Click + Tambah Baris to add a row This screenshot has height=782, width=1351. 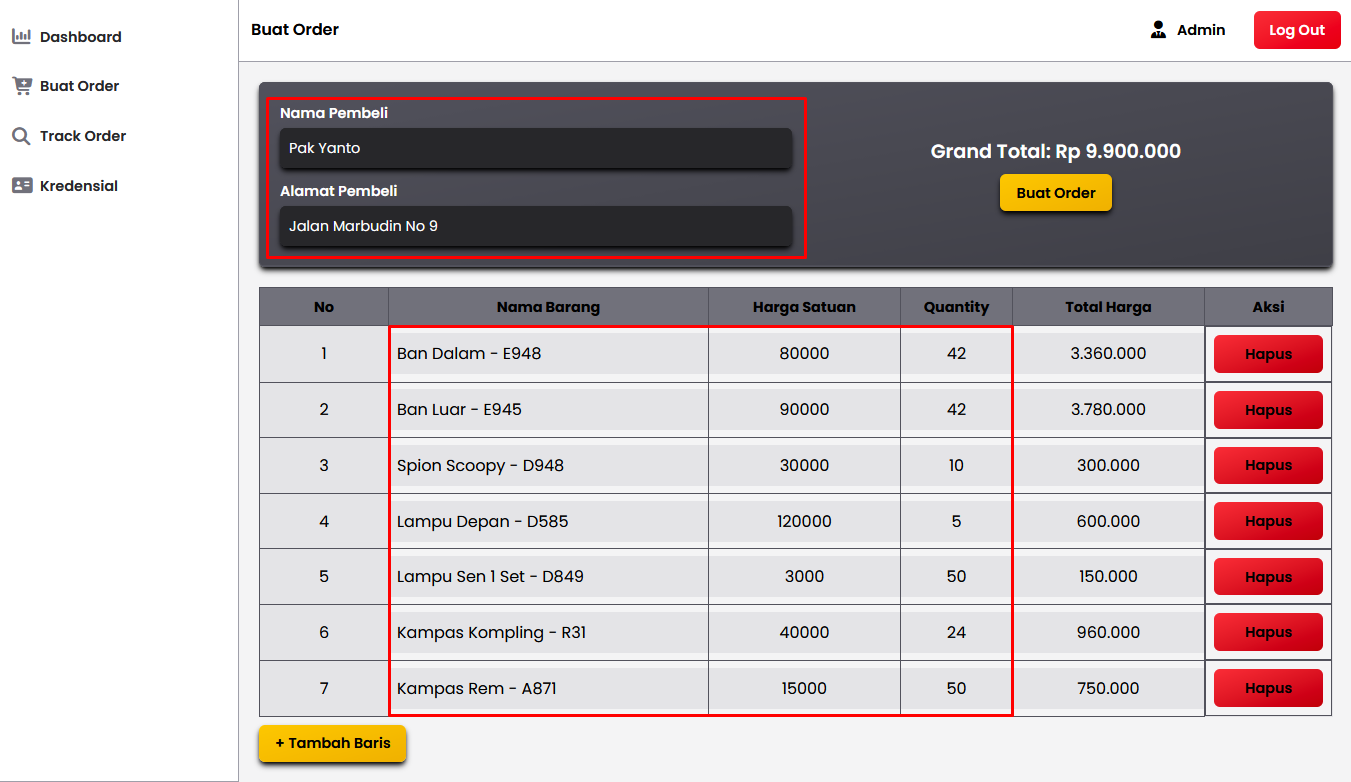[332, 744]
